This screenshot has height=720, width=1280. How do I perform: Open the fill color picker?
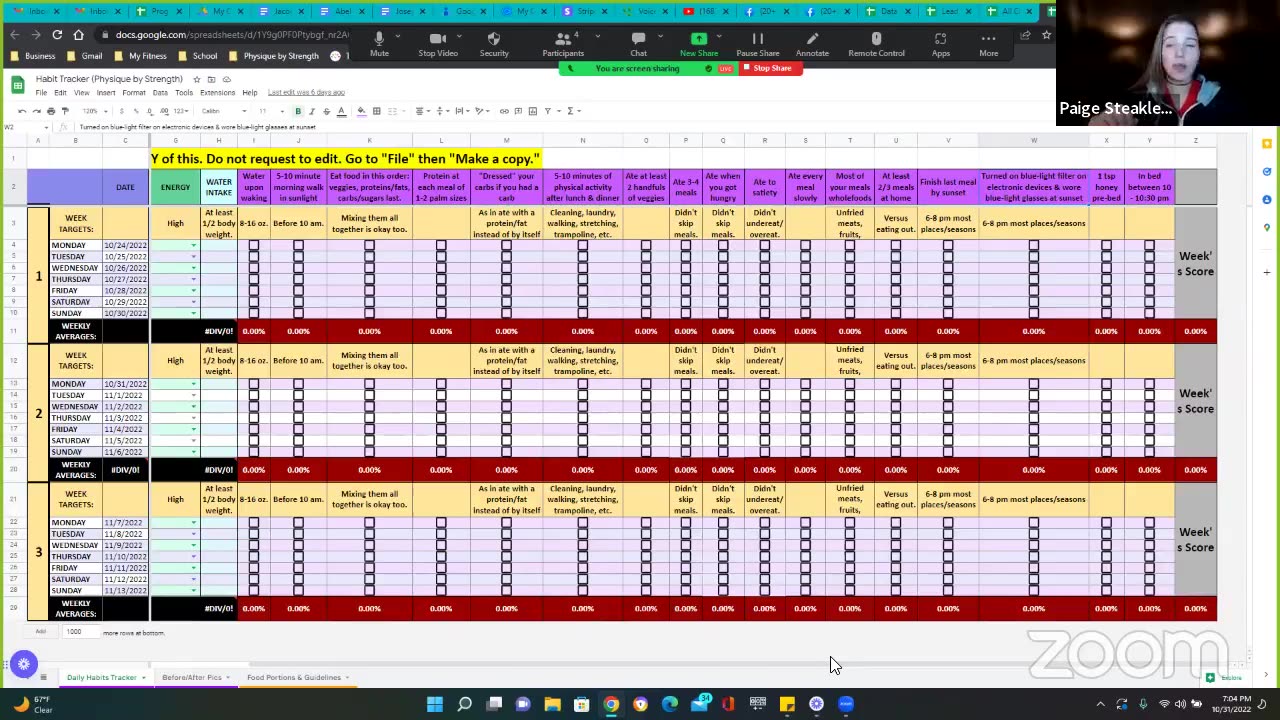click(362, 111)
